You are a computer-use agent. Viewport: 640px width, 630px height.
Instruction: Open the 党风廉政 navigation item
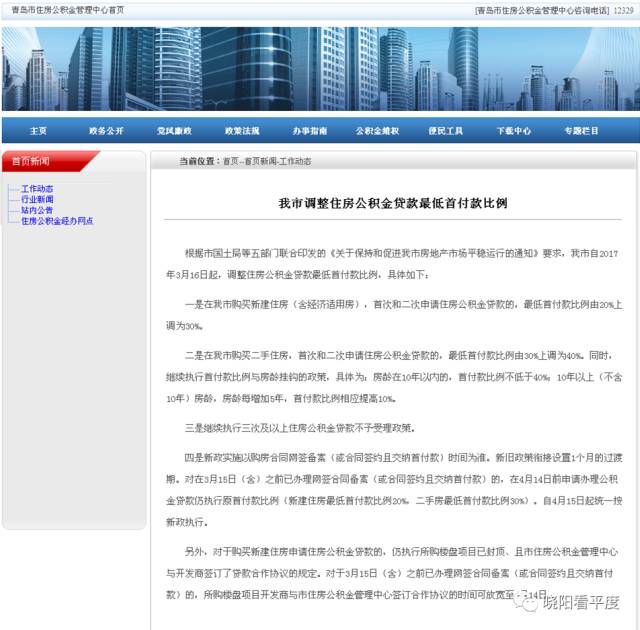174,131
